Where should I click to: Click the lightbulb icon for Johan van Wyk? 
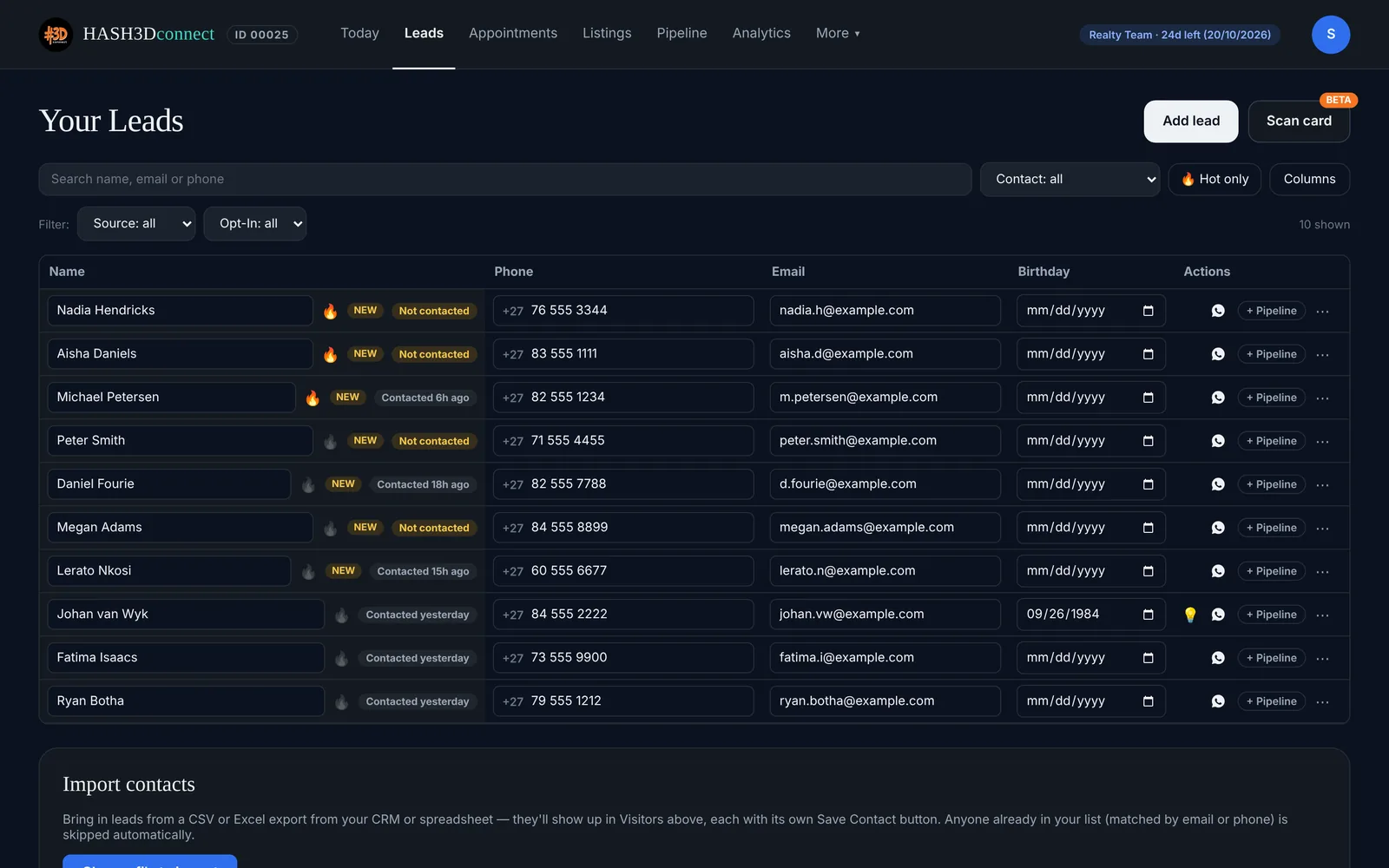pyautogui.click(x=1190, y=615)
